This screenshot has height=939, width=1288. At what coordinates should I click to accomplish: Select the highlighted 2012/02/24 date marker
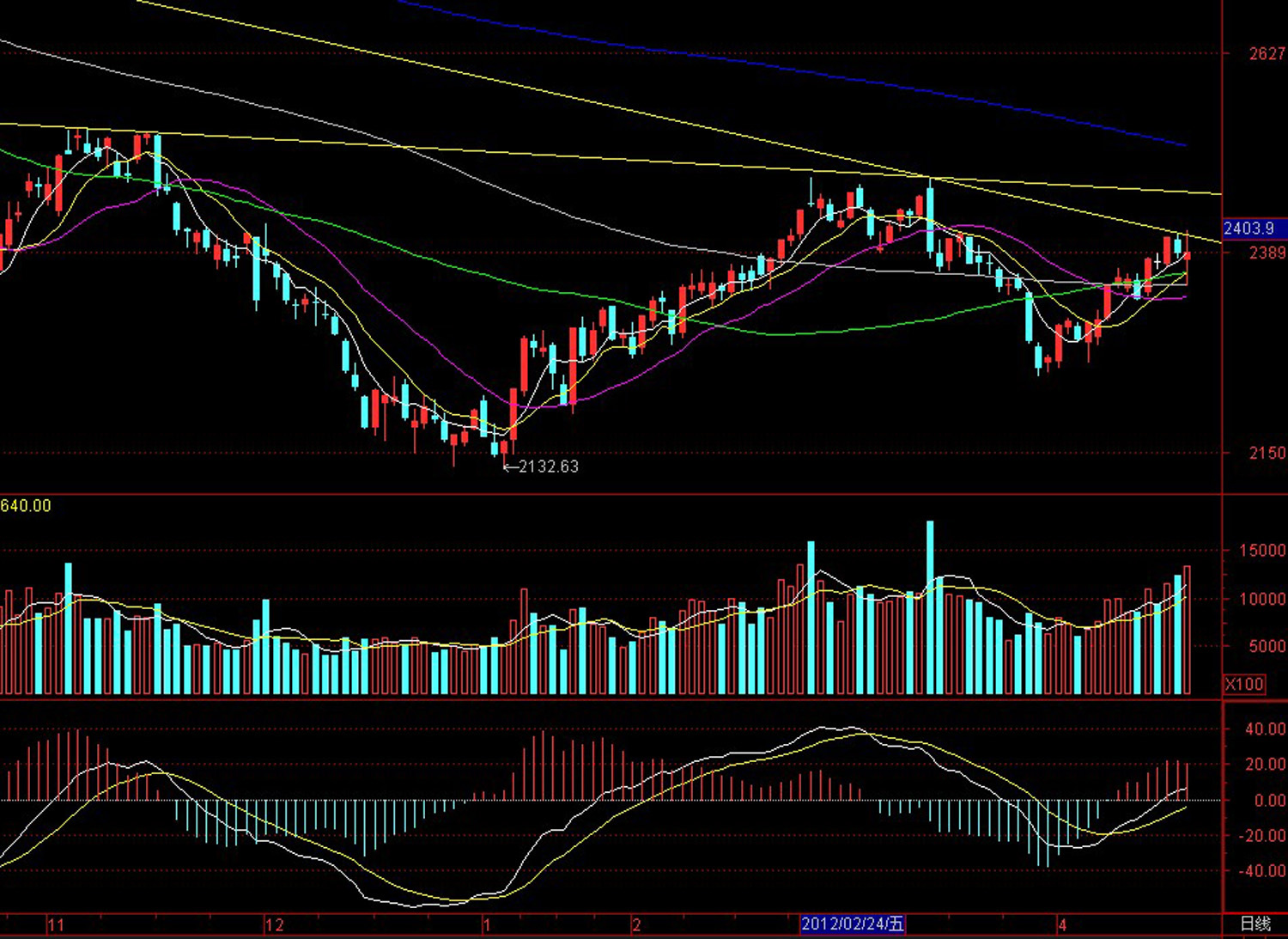(852, 924)
